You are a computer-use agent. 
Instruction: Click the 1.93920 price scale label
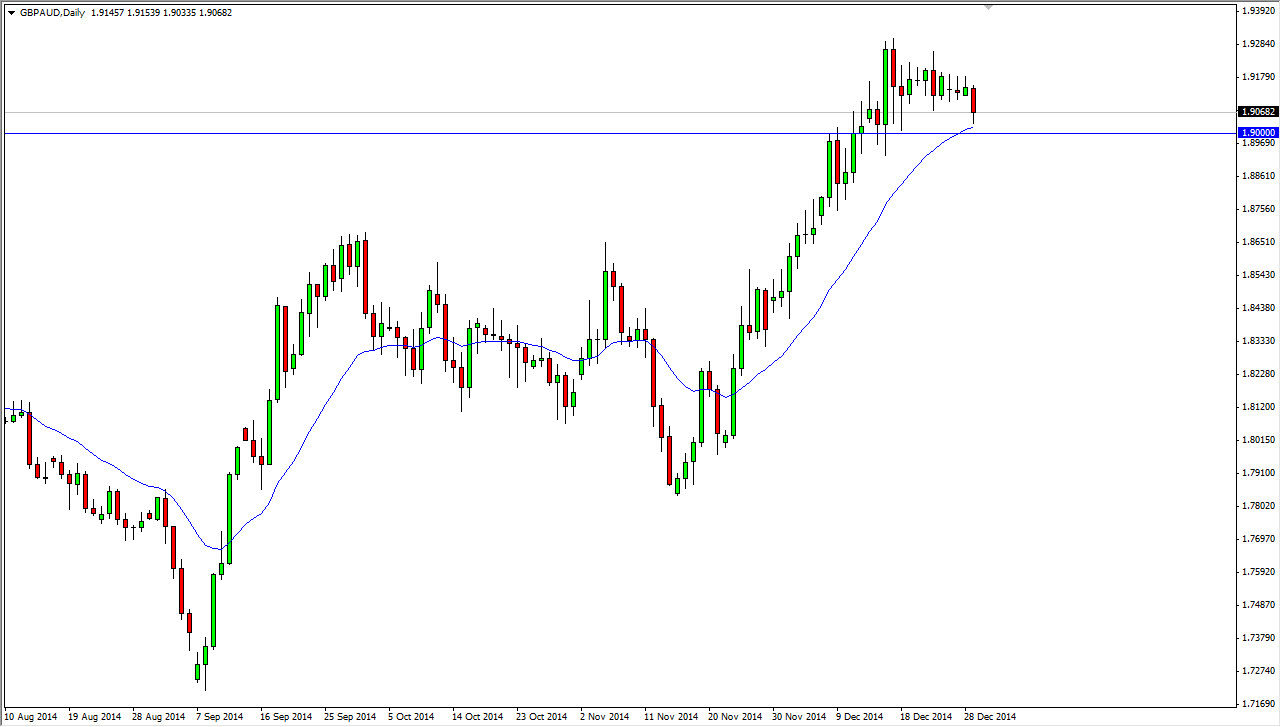[x=1258, y=10]
